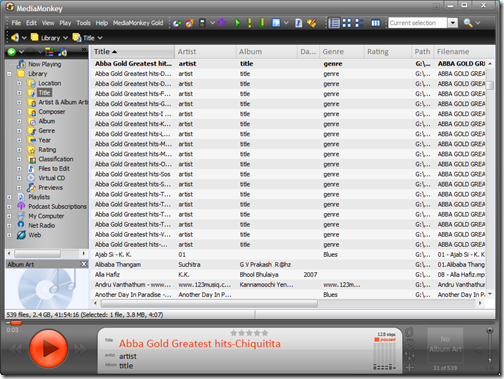Expand the Location tree node
This screenshot has height=379, width=504.
tap(19, 83)
